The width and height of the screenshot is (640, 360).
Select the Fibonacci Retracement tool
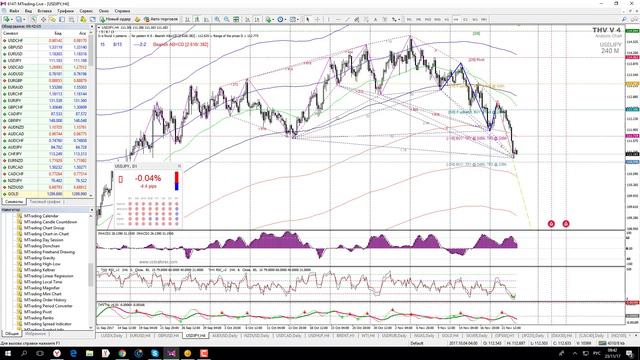[x=366, y=19]
